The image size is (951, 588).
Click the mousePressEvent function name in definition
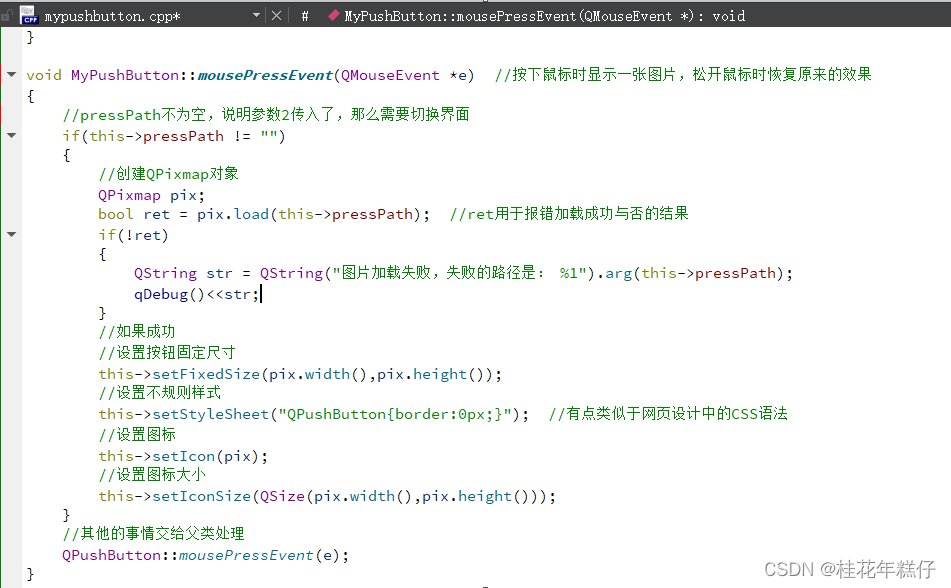265,75
